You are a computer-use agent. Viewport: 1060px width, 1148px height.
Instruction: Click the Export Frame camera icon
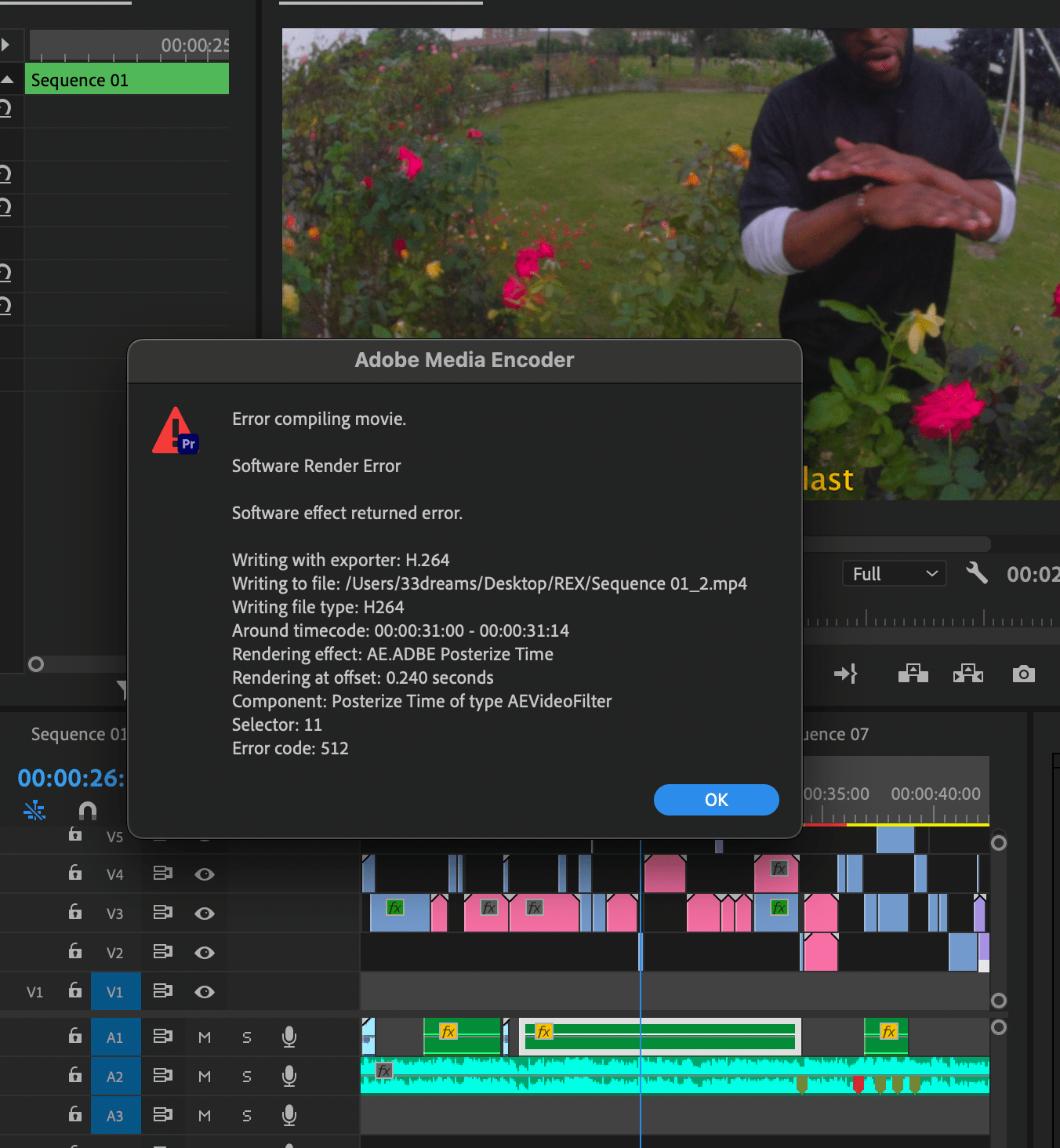1023,673
